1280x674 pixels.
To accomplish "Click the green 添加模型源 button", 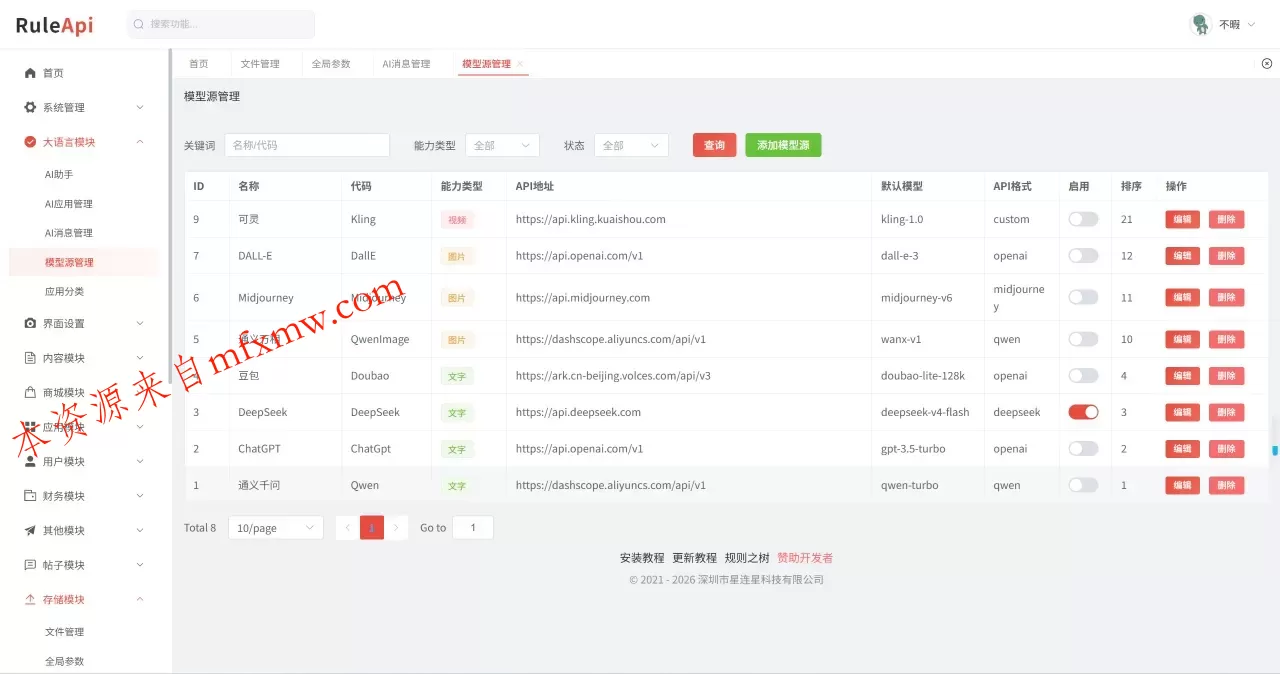I will coord(783,145).
